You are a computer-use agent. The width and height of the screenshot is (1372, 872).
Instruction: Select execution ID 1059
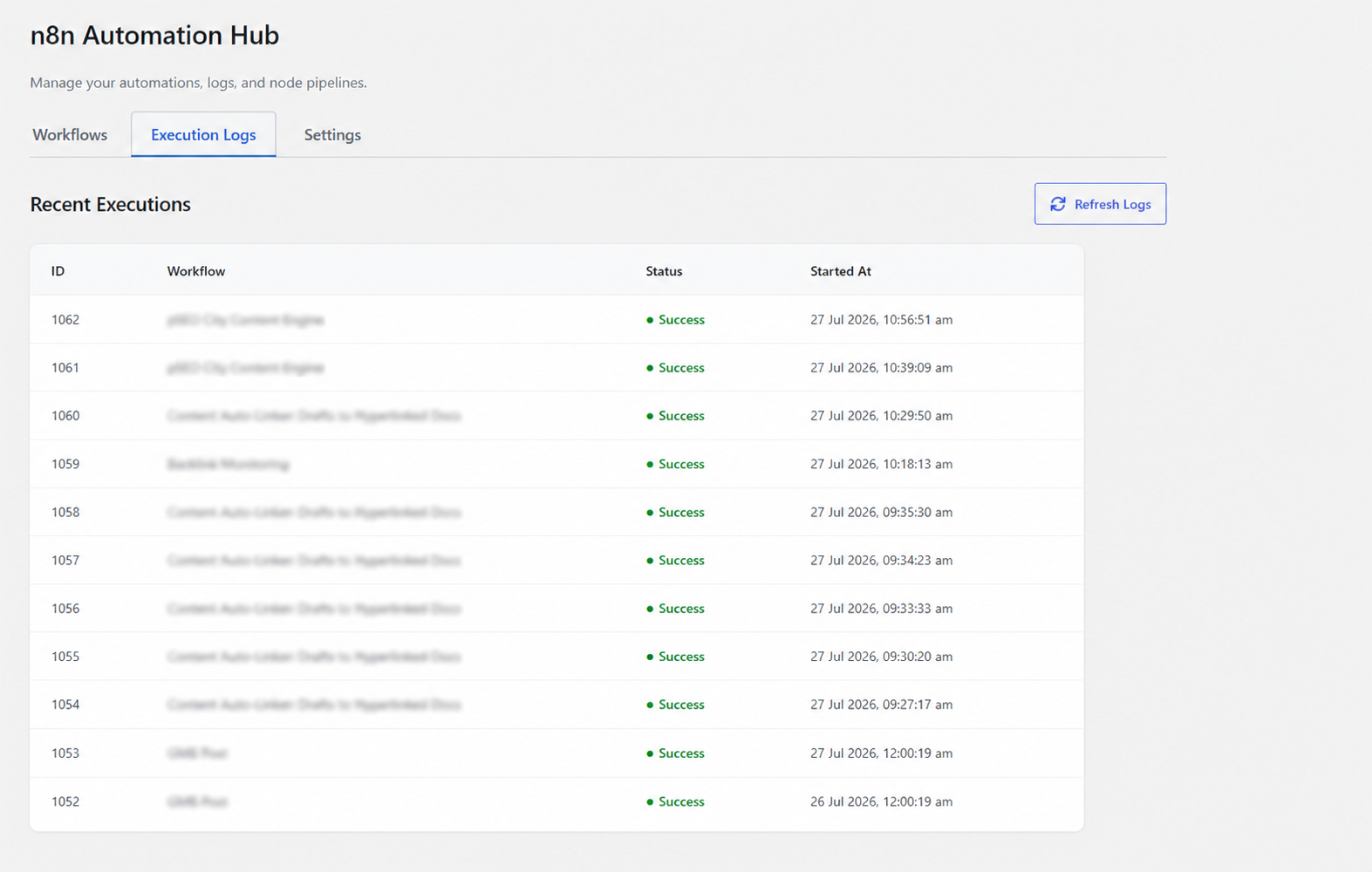click(65, 464)
